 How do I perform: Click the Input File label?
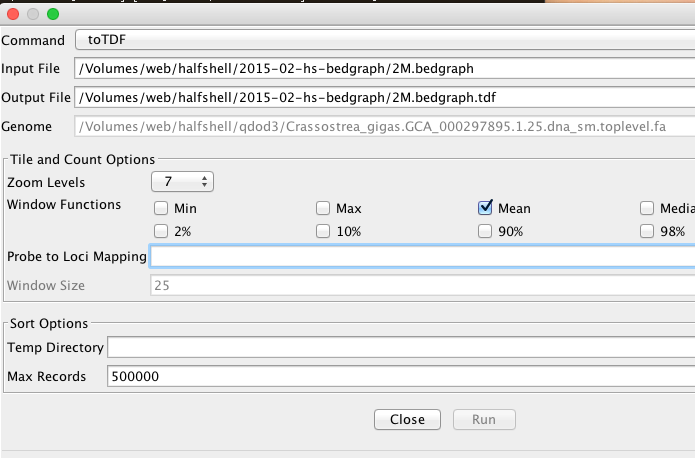[x=30, y=69]
